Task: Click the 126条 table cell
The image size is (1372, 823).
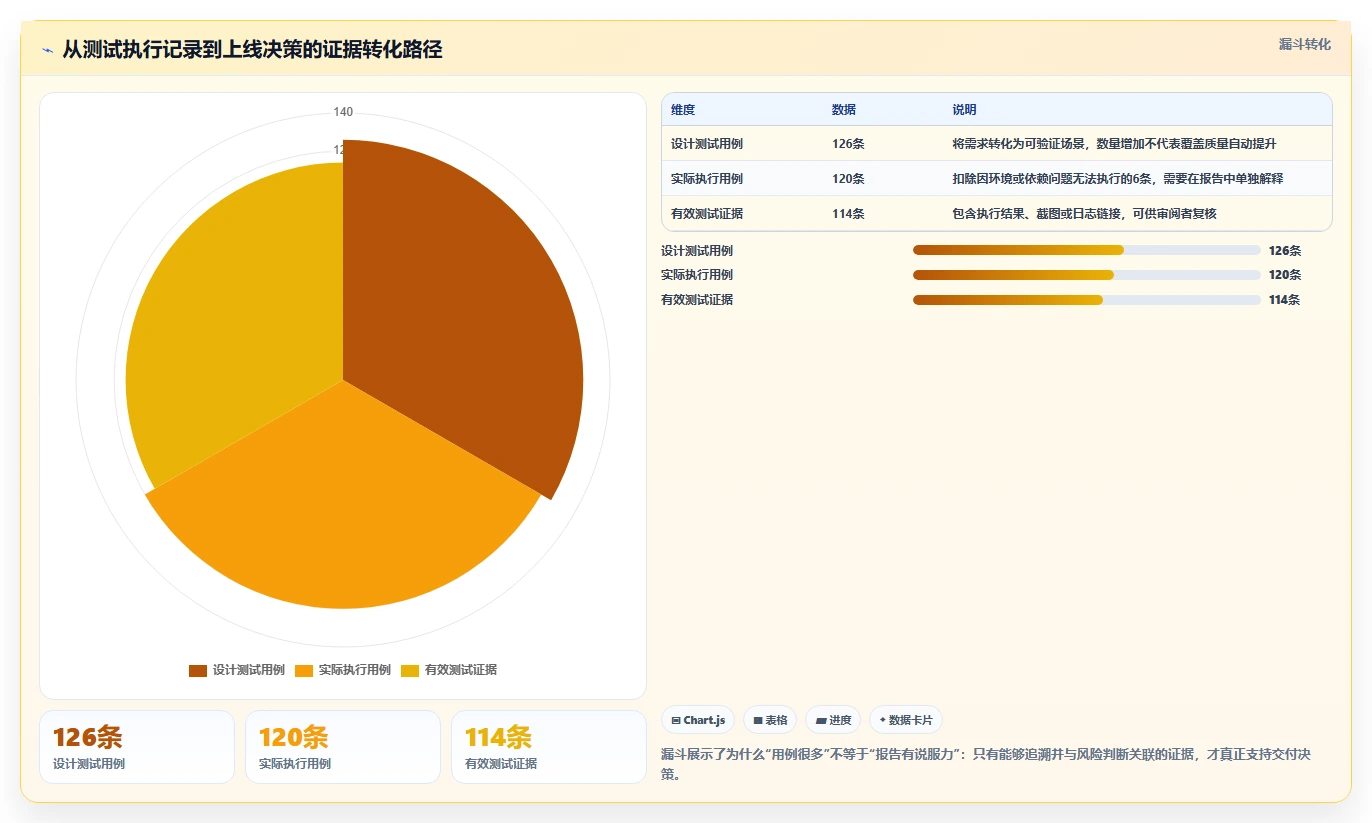Action: tap(848, 144)
